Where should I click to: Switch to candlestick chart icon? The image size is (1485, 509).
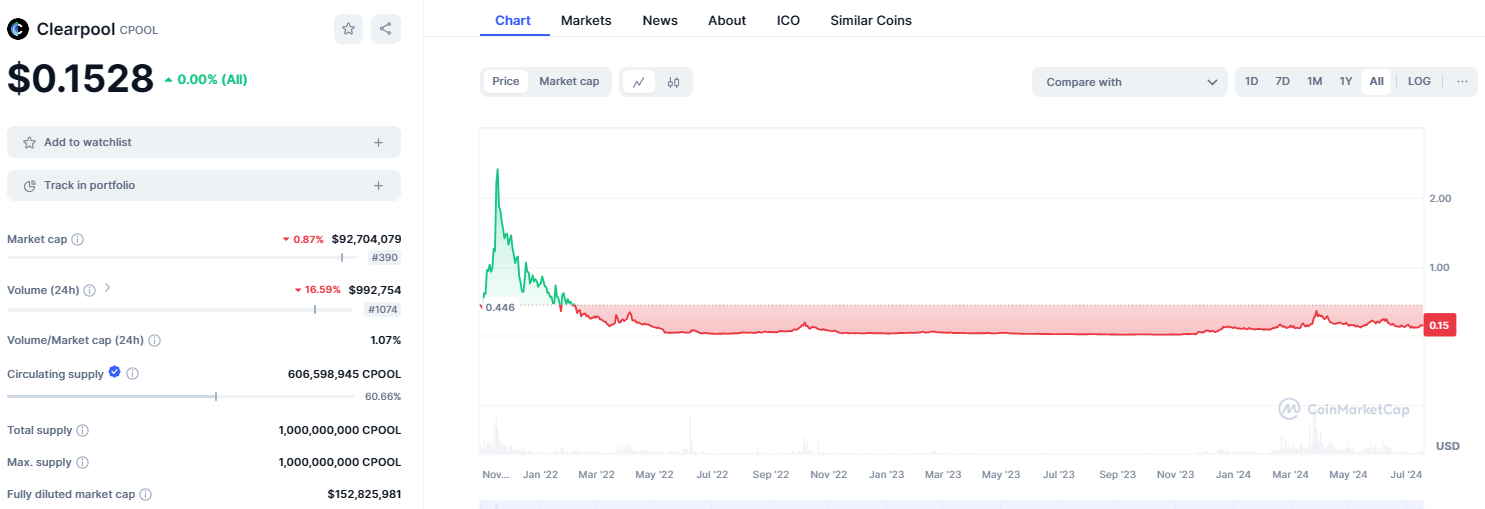[x=673, y=82]
